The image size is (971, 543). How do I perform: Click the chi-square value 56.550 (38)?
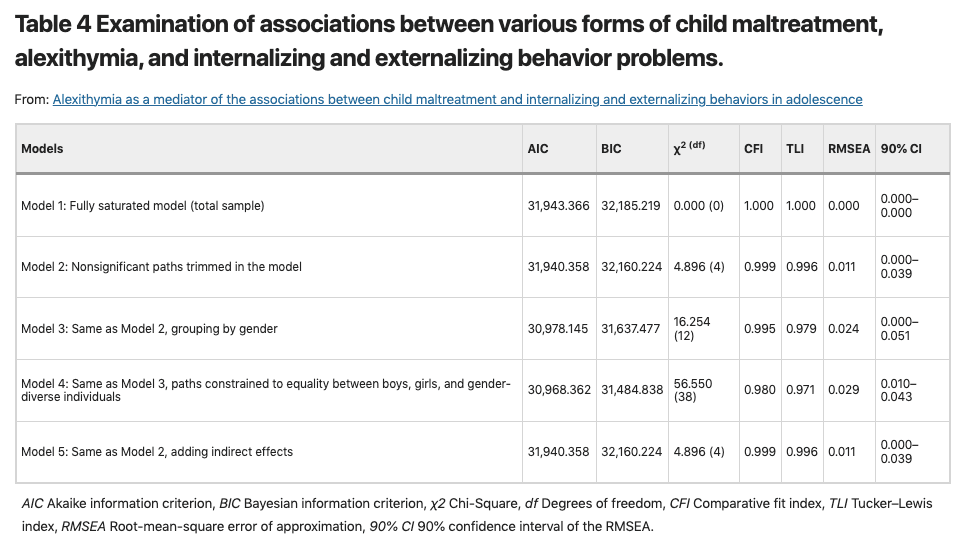[x=693, y=390]
